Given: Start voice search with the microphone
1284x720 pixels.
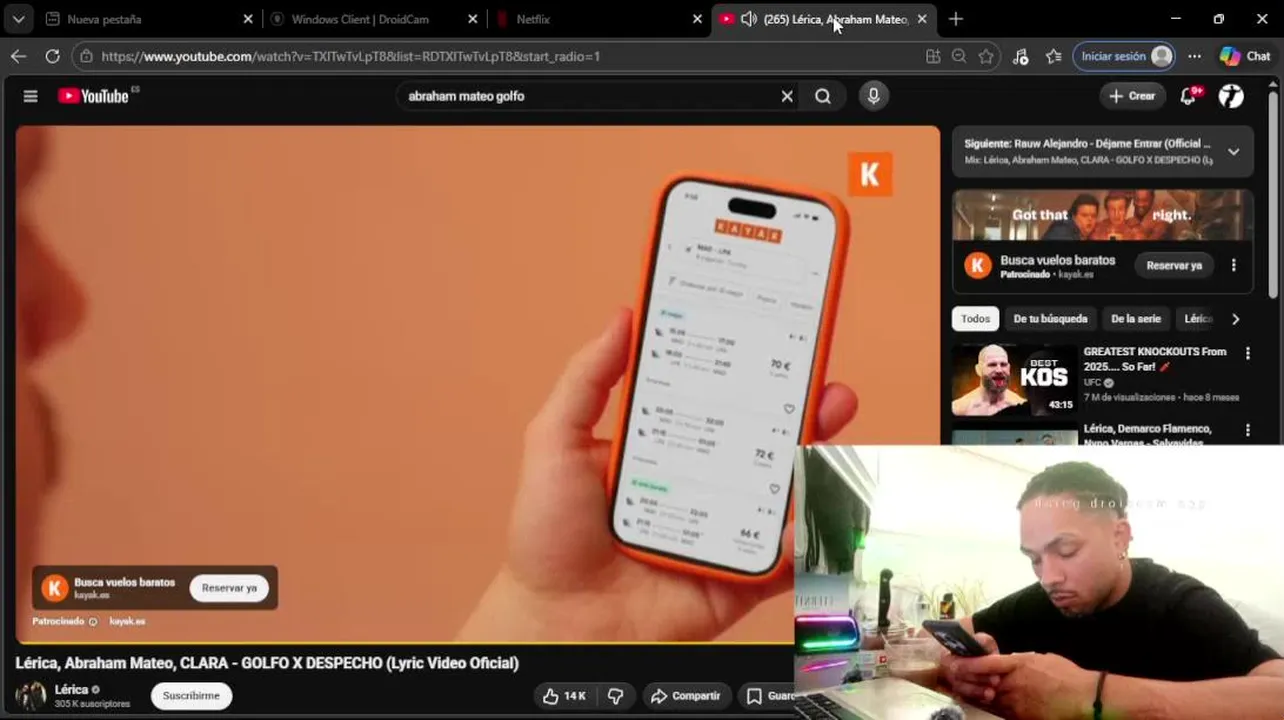Looking at the screenshot, I should (x=873, y=96).
